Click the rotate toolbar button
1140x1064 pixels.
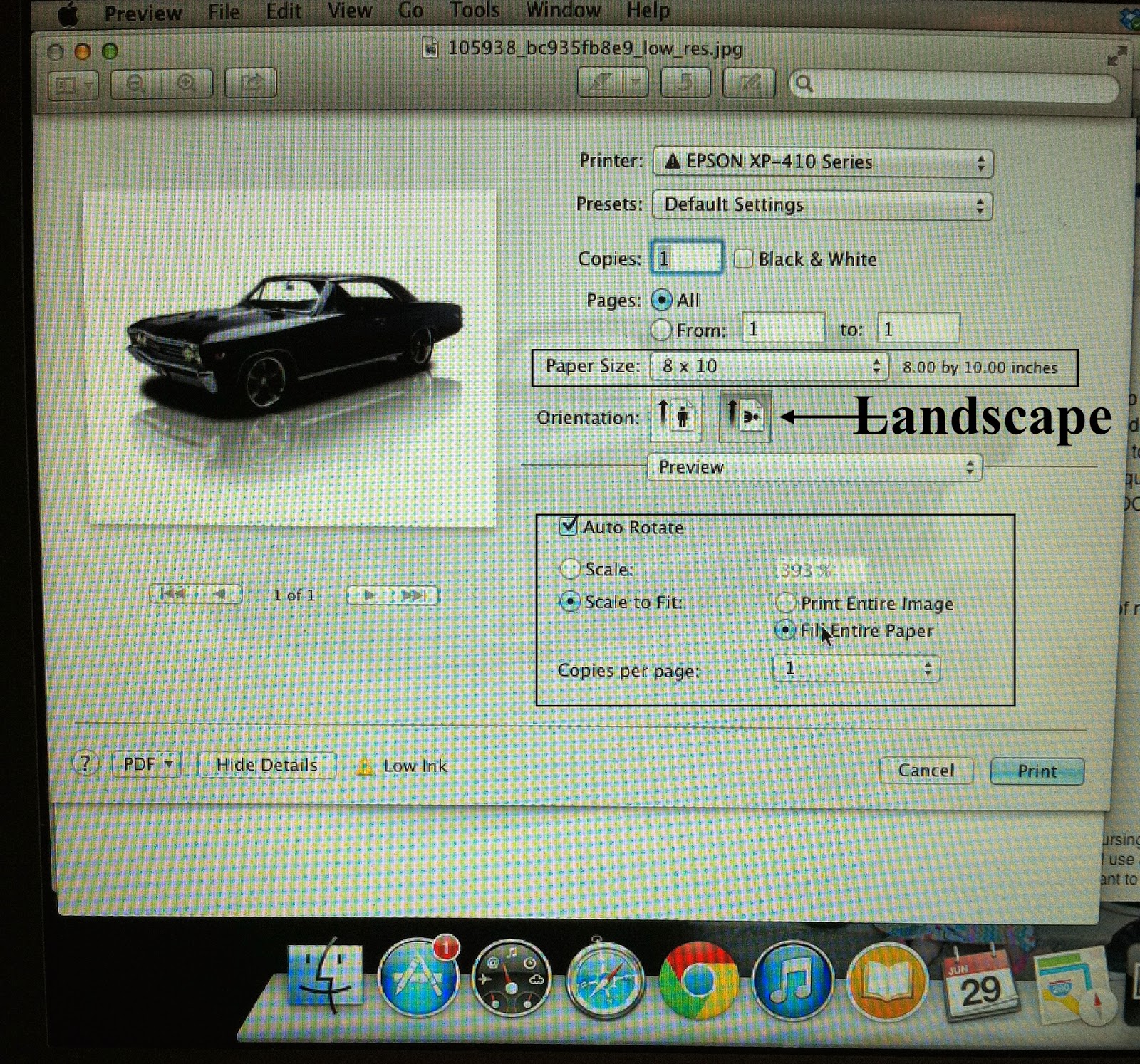click(685, 83)
